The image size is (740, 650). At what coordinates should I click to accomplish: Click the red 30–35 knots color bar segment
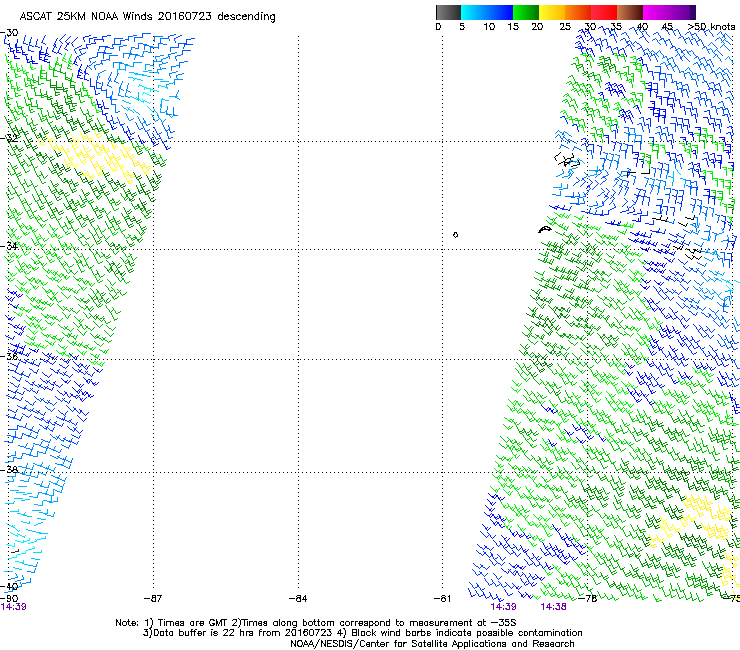pyautogui.click(x=604, y=12)
